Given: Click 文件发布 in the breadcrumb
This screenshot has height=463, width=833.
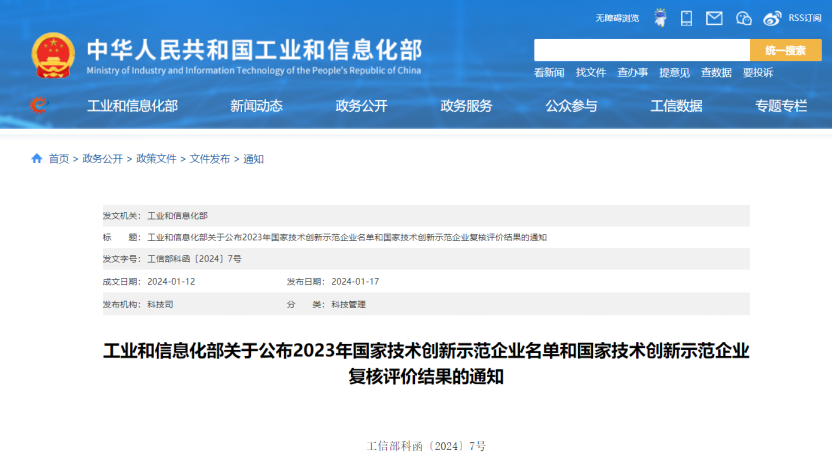Looking at the screenshot, I should pyautogui.click(x=210, y=159).
